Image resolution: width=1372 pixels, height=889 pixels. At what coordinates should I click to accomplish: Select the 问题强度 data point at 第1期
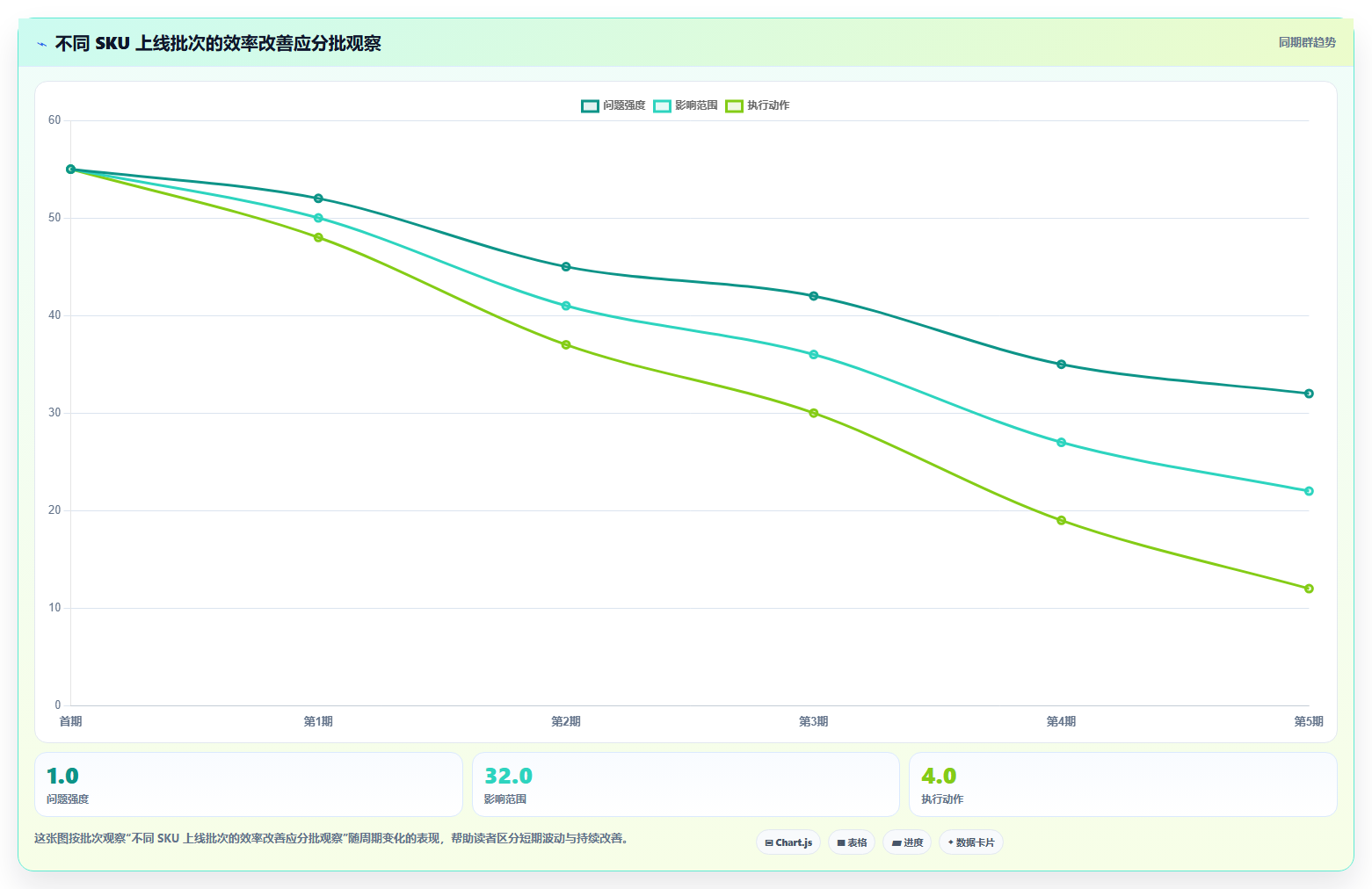coord(318,199)
